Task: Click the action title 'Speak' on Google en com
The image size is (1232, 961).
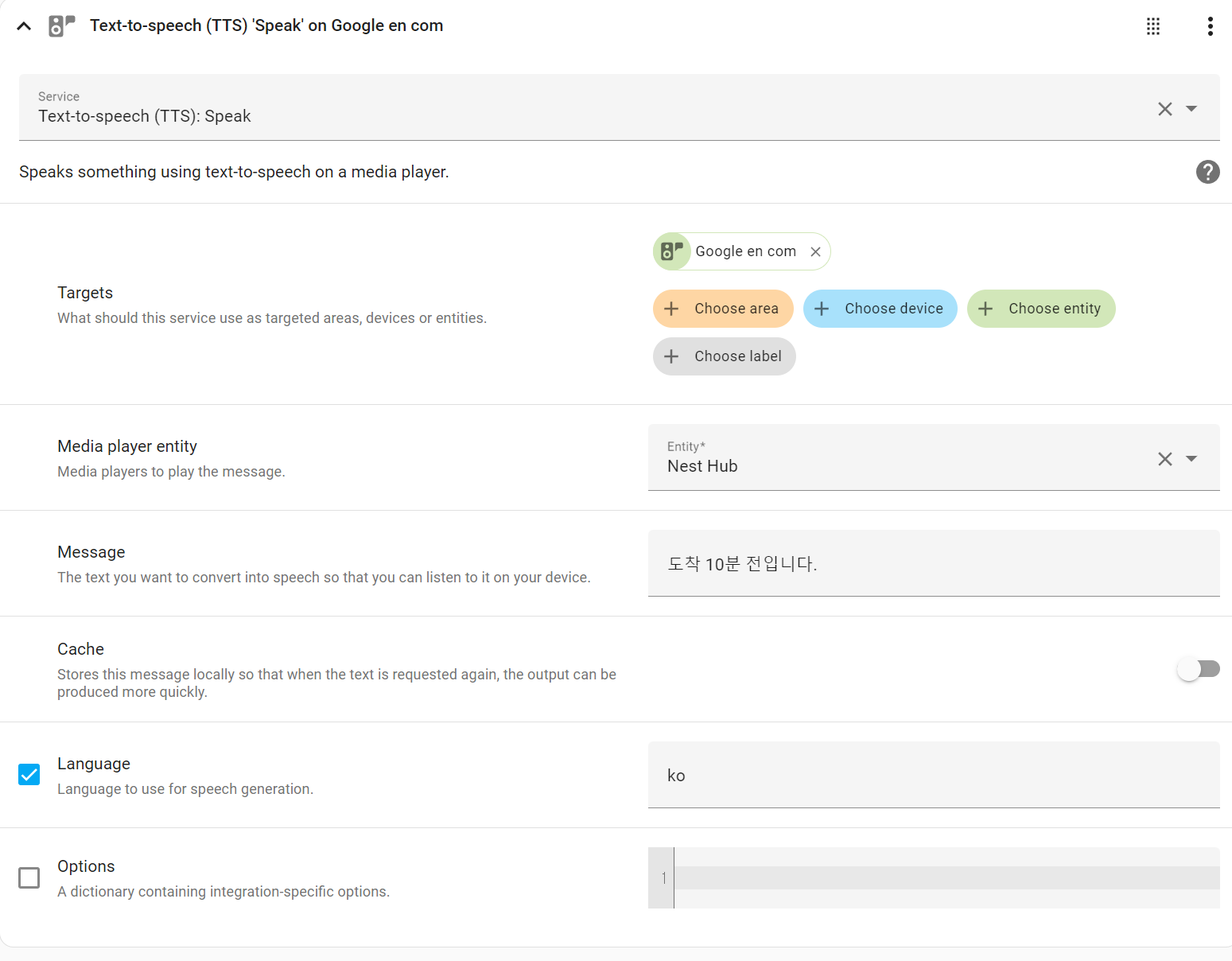Action: point(266,25)
